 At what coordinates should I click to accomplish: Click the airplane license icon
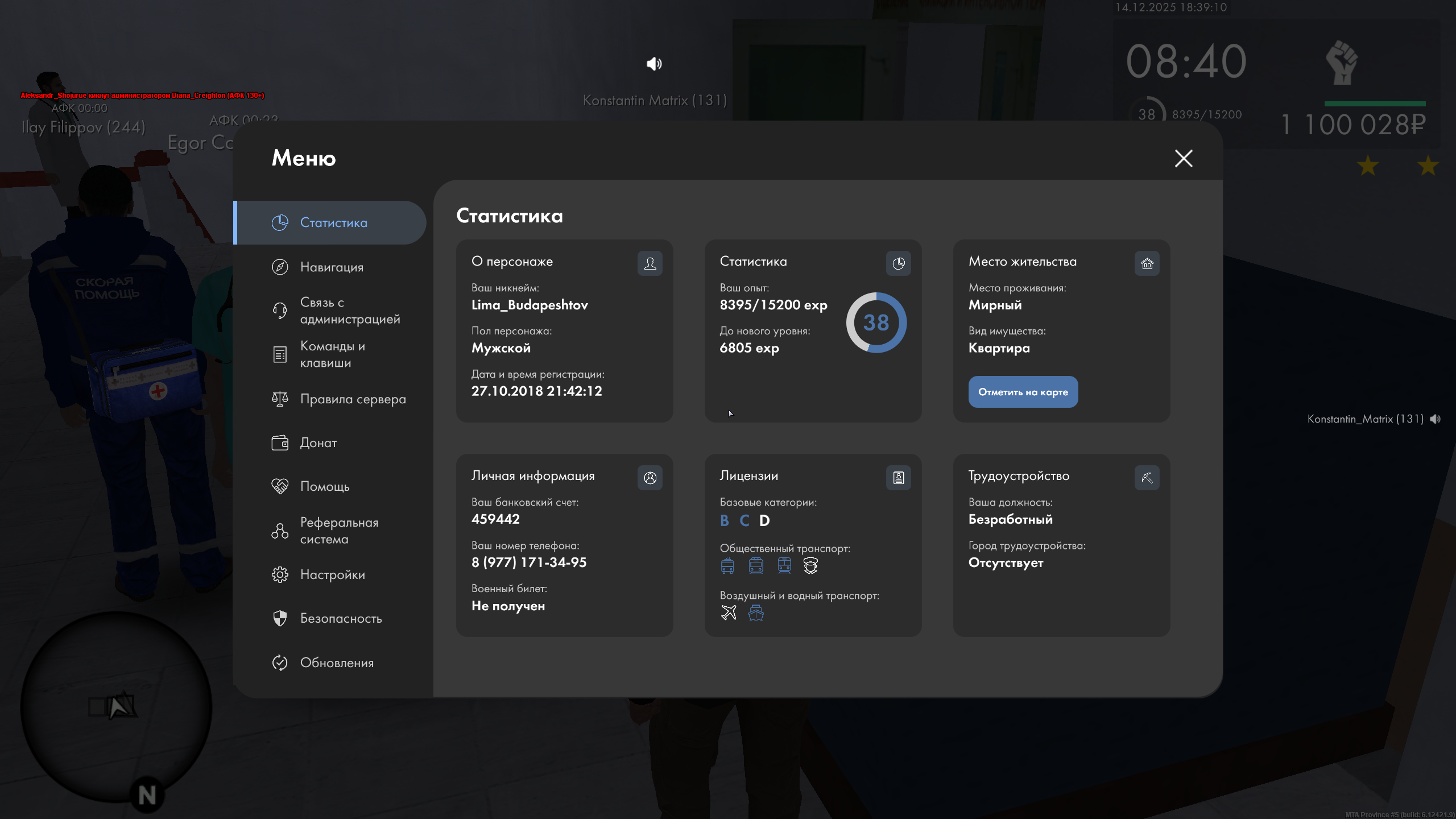tap(729, 613)
